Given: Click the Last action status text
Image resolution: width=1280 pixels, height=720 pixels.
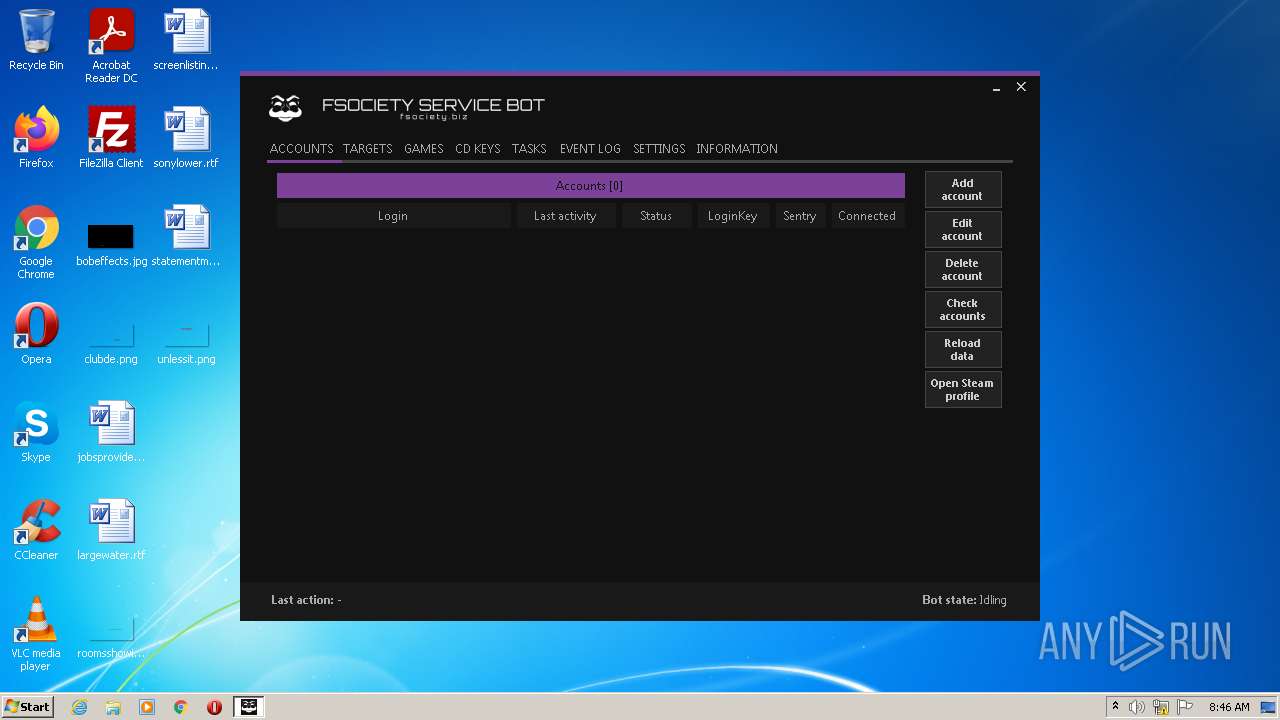Looking at the screenshot, I should pos(306,600).
